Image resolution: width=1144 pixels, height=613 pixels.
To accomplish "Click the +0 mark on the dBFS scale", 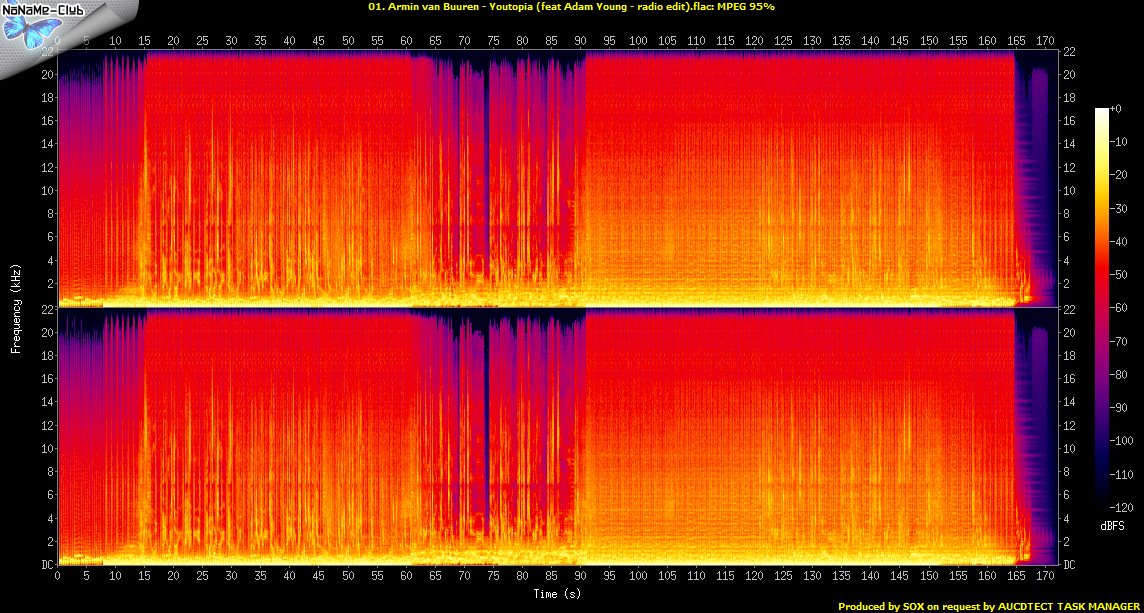I will [x=1117, y=108].
